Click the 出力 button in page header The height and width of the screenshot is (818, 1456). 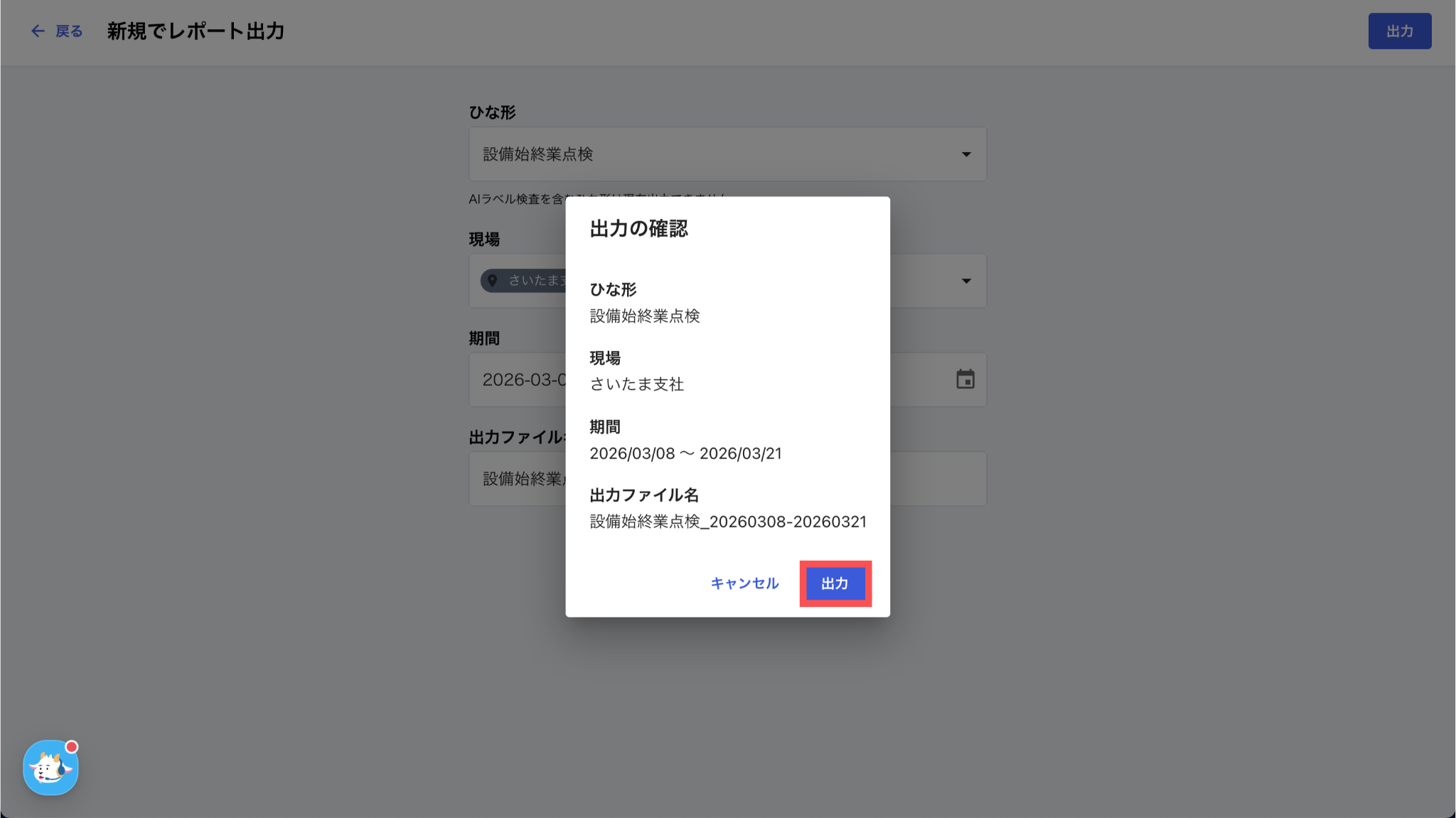[x=1399, y=31]
